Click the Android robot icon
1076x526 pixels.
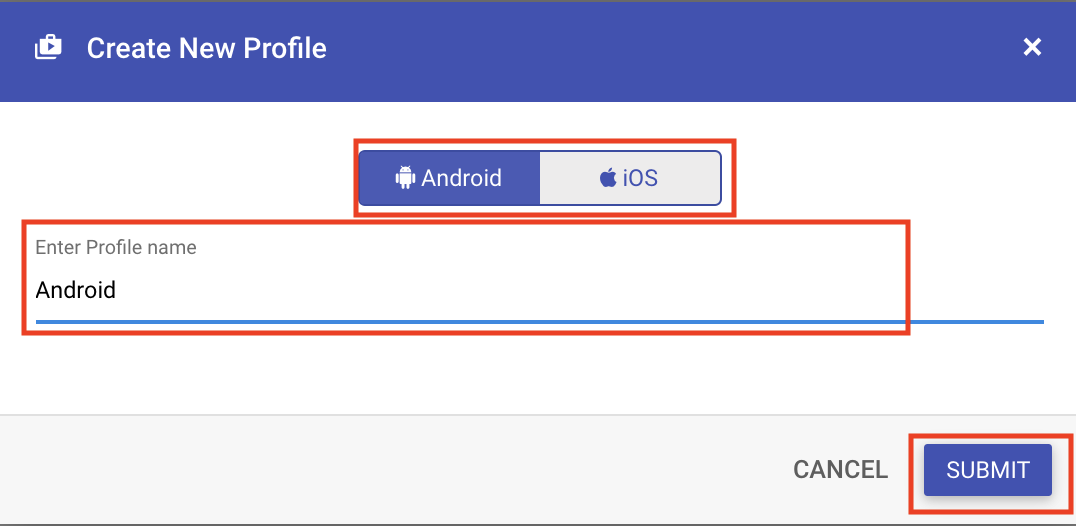tap(405, 178)
